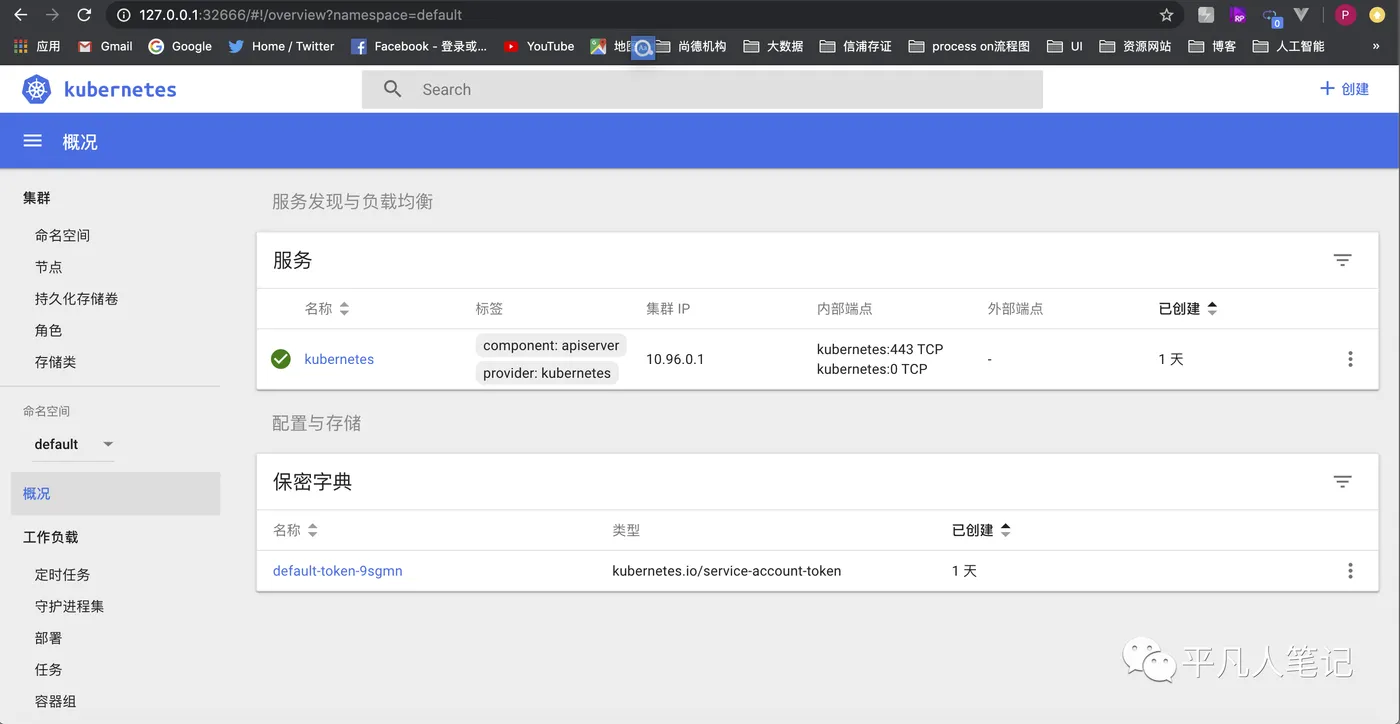Open the hamburger menu beside 概况
1400x724 pixels.
[33, 141]
